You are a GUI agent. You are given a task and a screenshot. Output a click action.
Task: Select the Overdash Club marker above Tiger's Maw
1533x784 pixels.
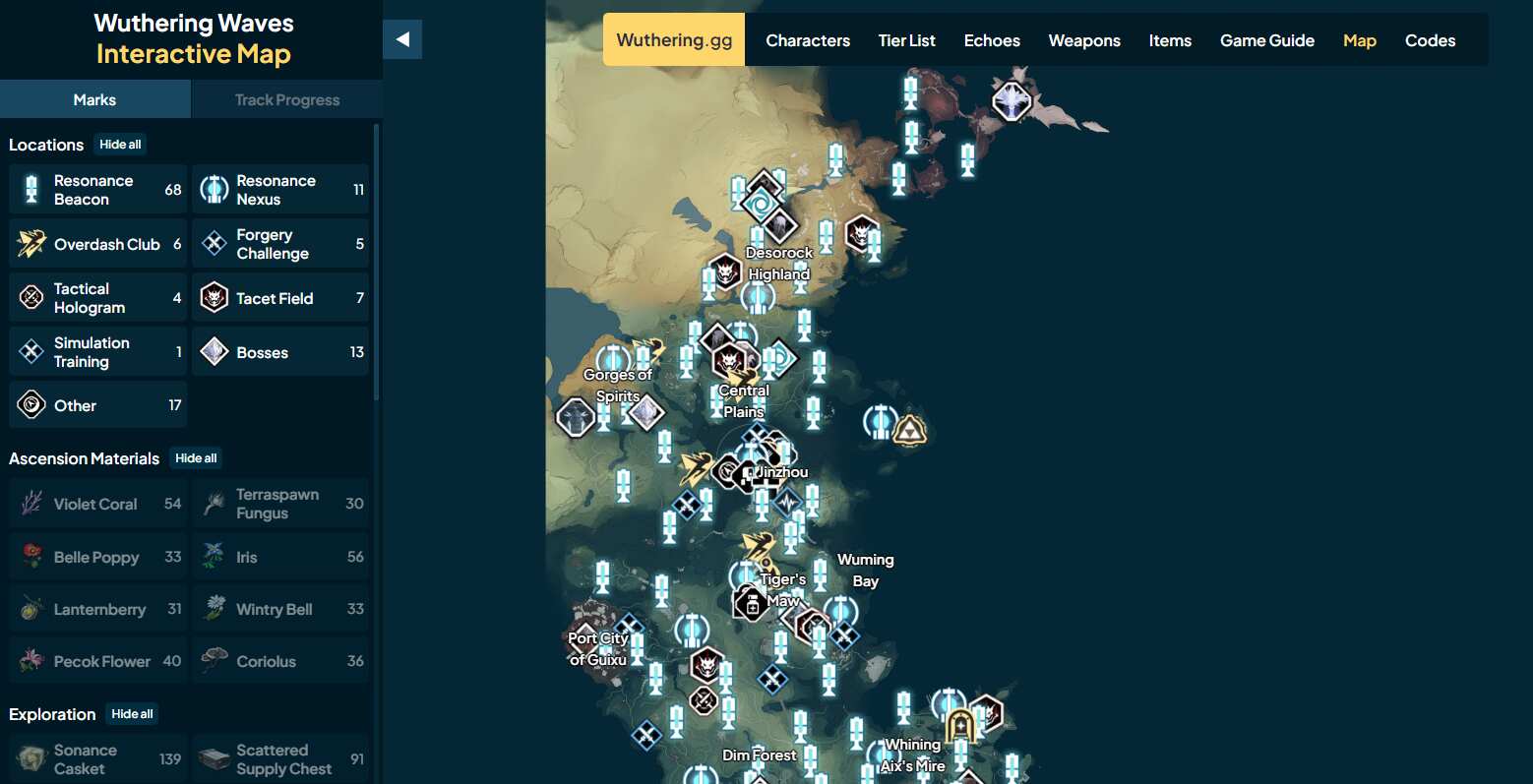759,548
